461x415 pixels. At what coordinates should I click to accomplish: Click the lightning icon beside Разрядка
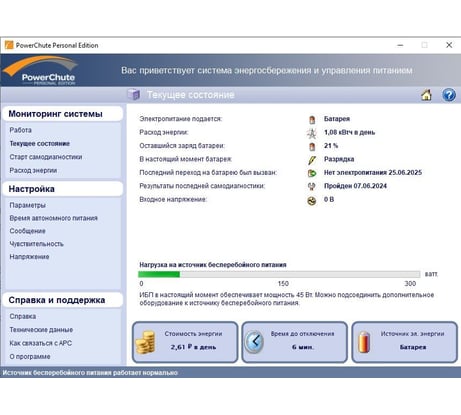pos(312,160)
